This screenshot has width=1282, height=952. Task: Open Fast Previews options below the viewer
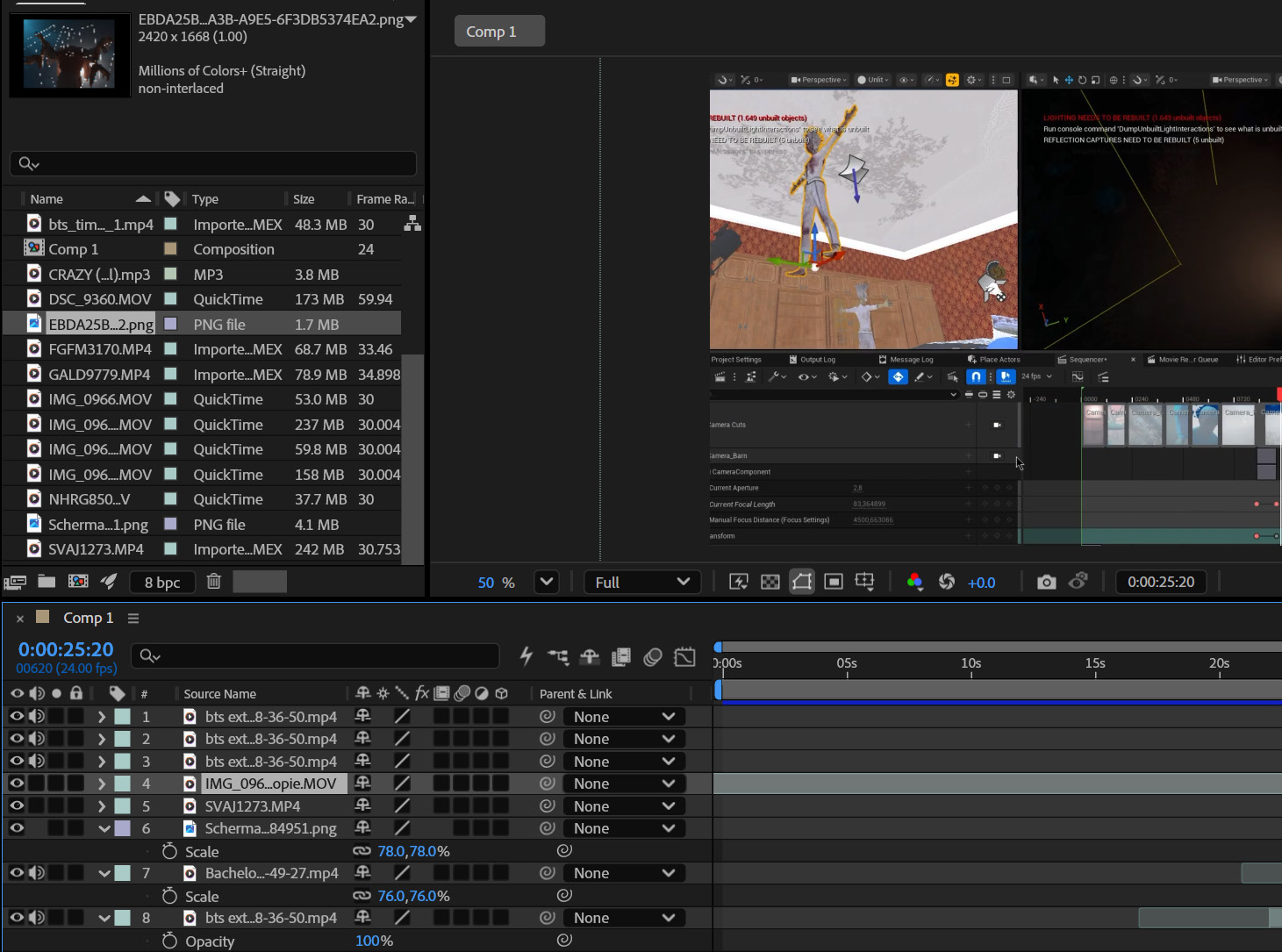pos(739,582)
